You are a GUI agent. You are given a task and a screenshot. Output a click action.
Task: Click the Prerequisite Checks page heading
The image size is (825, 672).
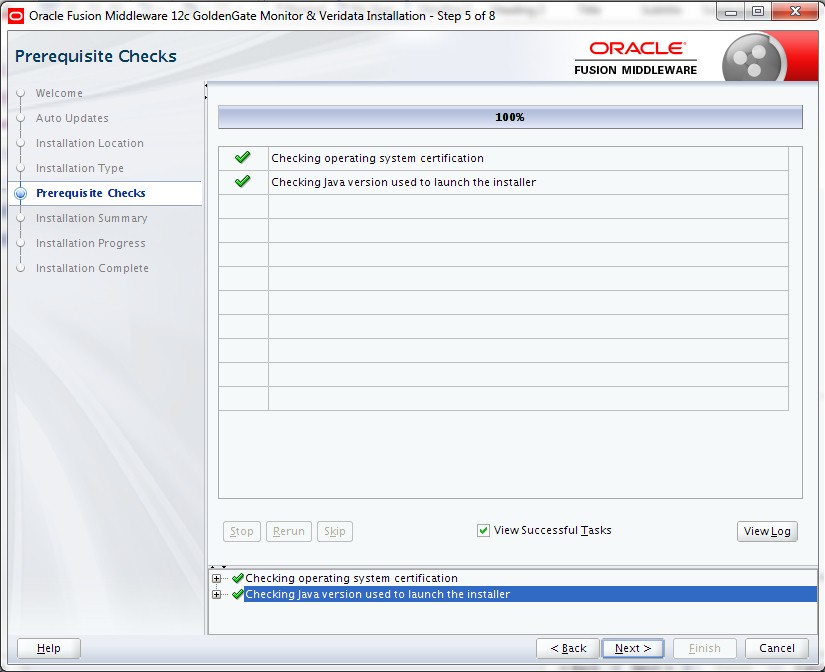(96, 56)
